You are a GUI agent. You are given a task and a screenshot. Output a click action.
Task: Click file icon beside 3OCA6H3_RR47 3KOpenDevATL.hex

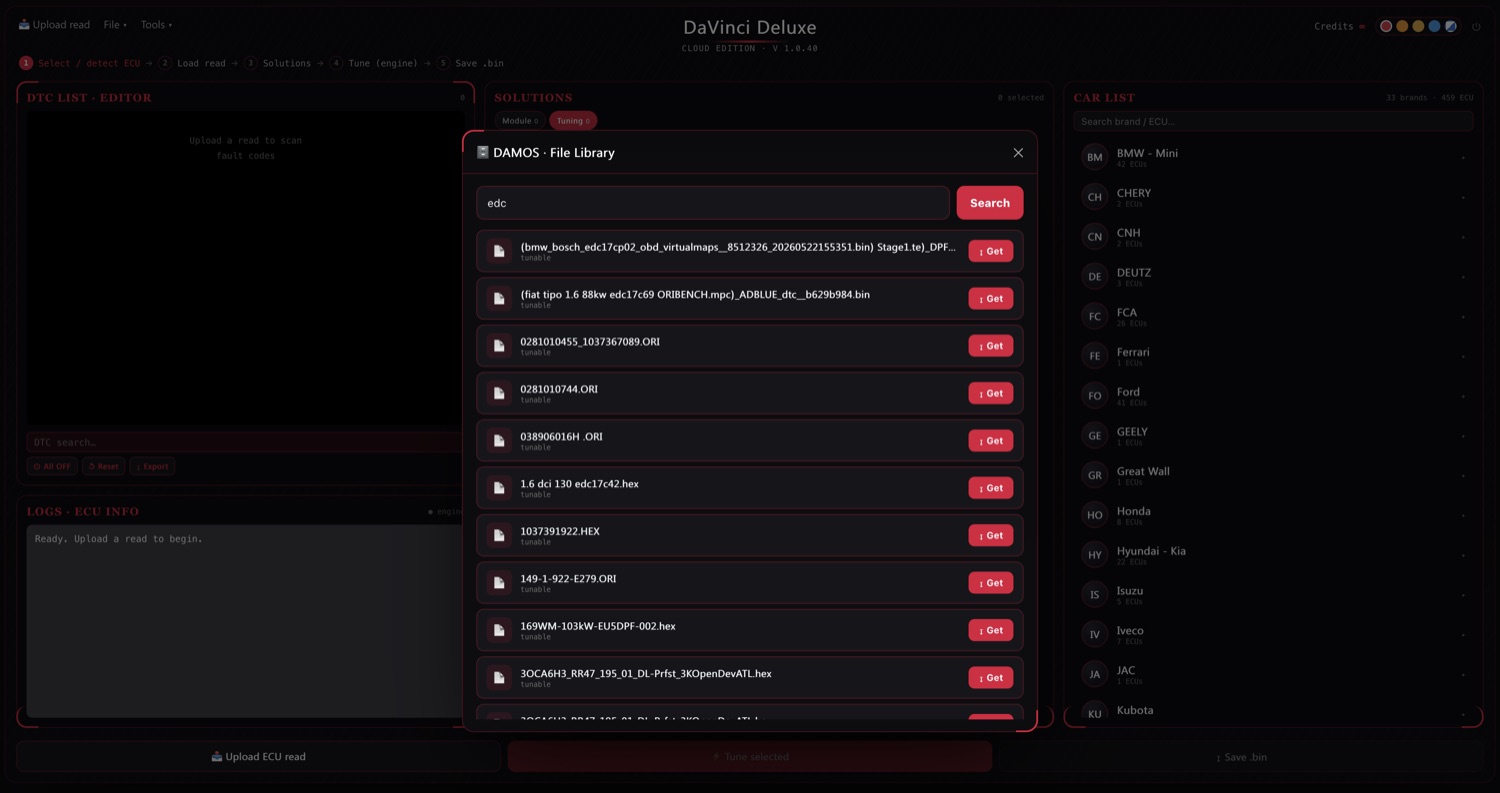tap(499, 678)
